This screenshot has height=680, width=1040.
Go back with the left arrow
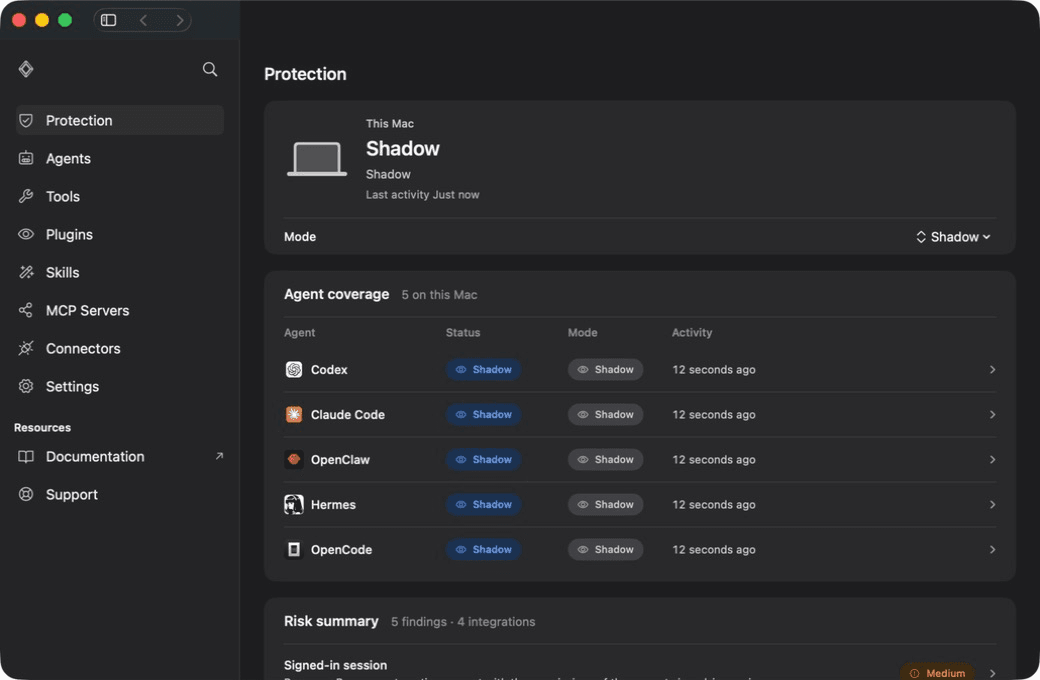click(143, 20)
